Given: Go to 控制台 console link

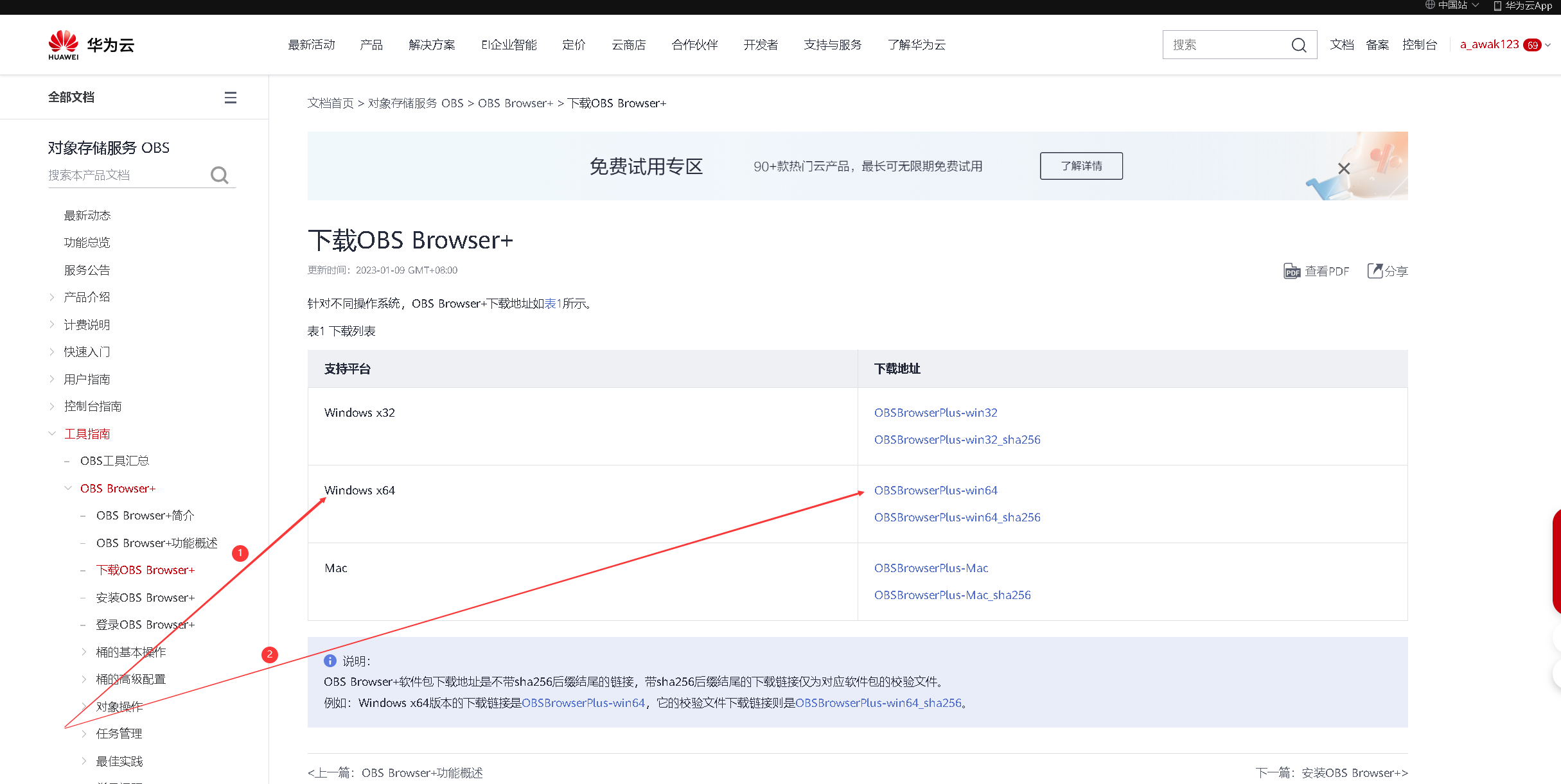Looking at the screenshot, I should (x=1419, y=45).
